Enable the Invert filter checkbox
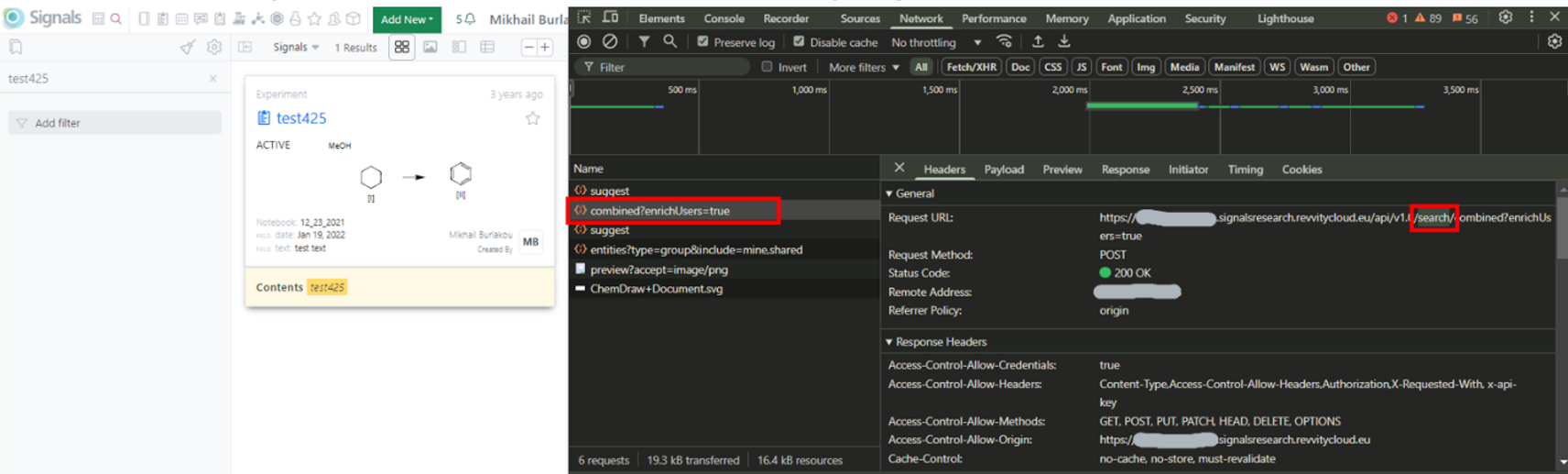The height and width of the screenshot is (474, 1568). click(768, 67)
